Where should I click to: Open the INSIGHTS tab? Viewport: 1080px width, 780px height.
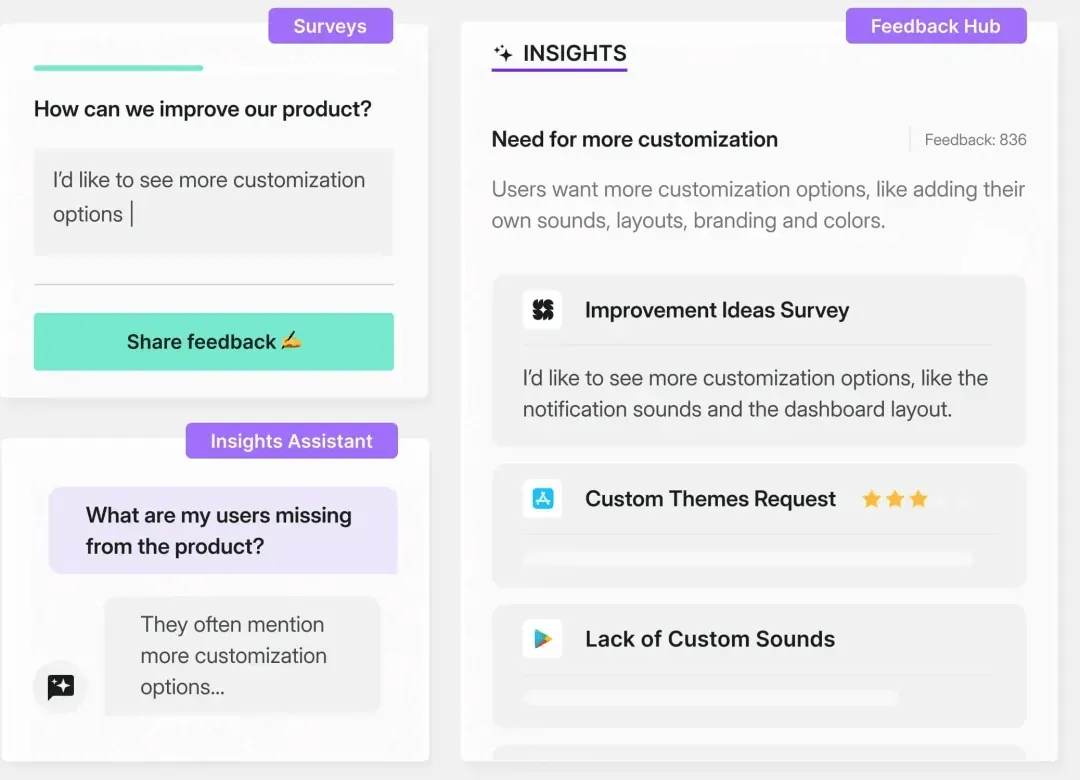pos(559,54)
